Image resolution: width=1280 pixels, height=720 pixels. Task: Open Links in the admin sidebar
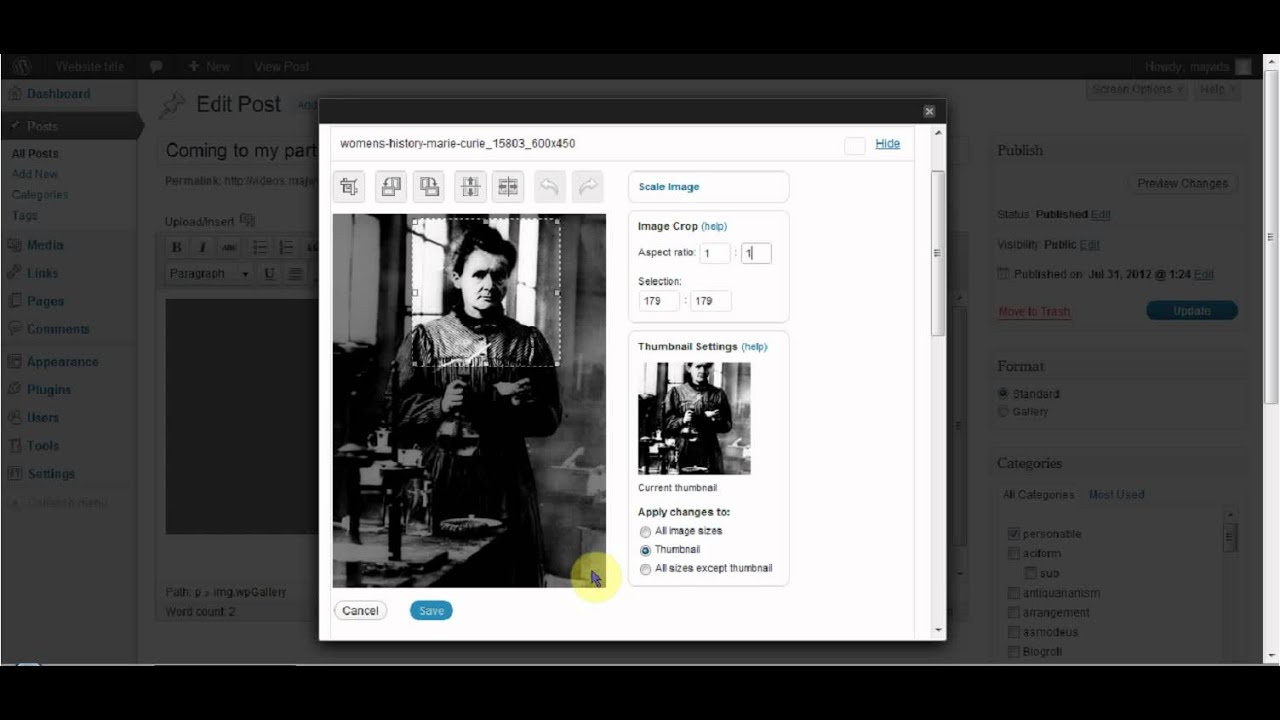coord(42,273)
